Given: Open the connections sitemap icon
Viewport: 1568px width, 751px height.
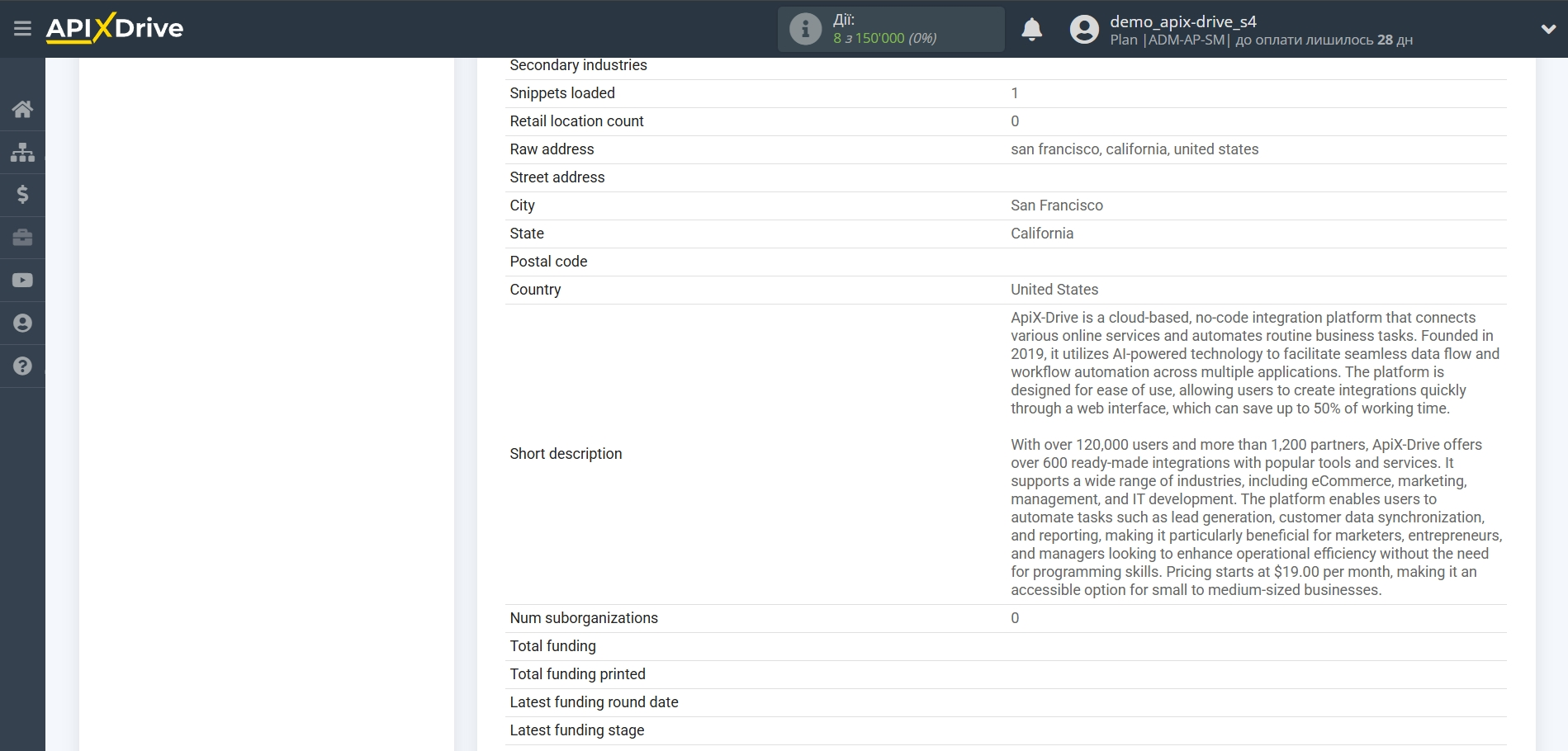Looking at the screenshot, I should 22,152.
